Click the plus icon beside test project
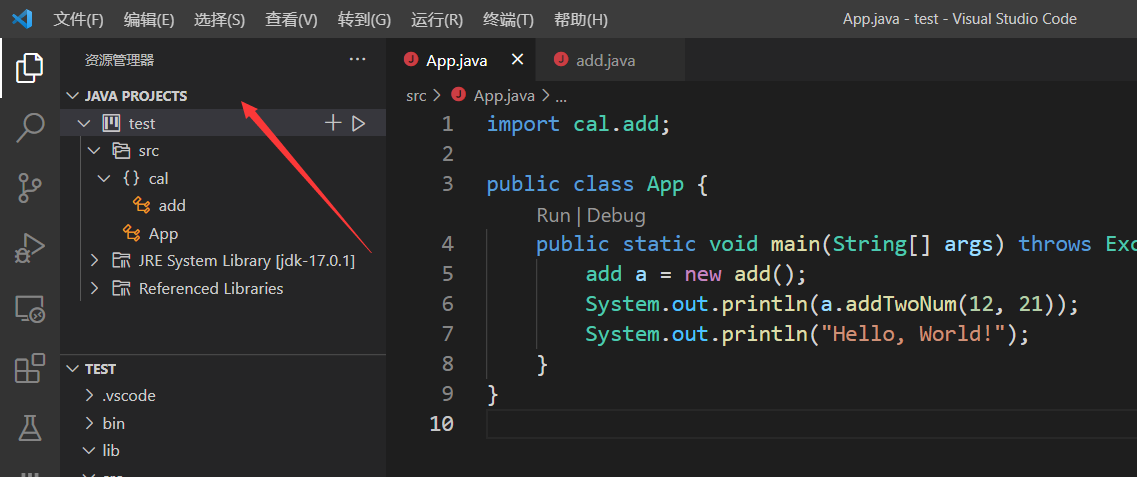The height and width of the screenshot is (477, 1137). click(x=333, y=123)
